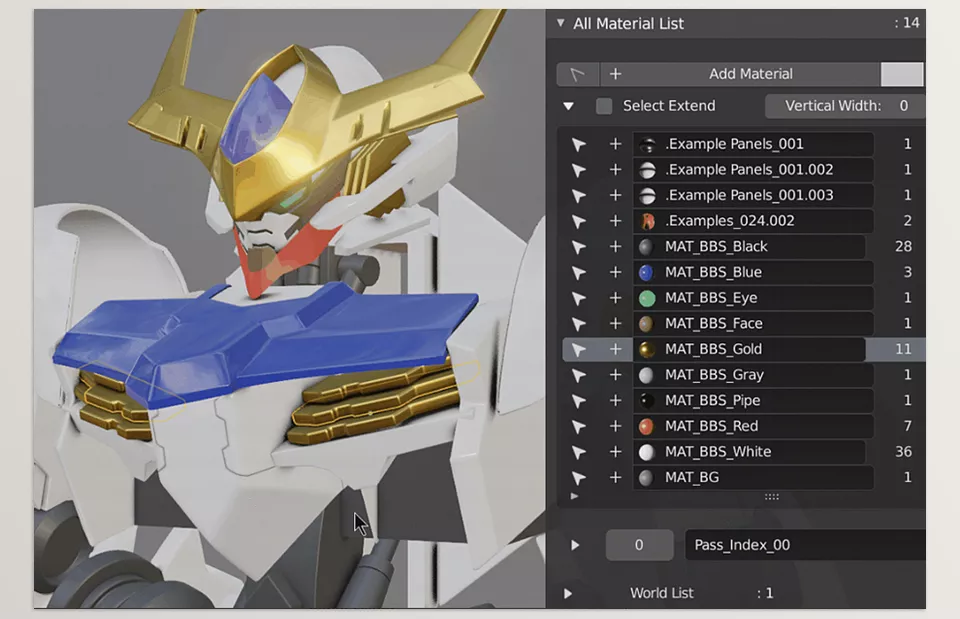The image size is (960, 619).
Task: Click gray swatch right of Add Material
Action: [x=902, y=74]
